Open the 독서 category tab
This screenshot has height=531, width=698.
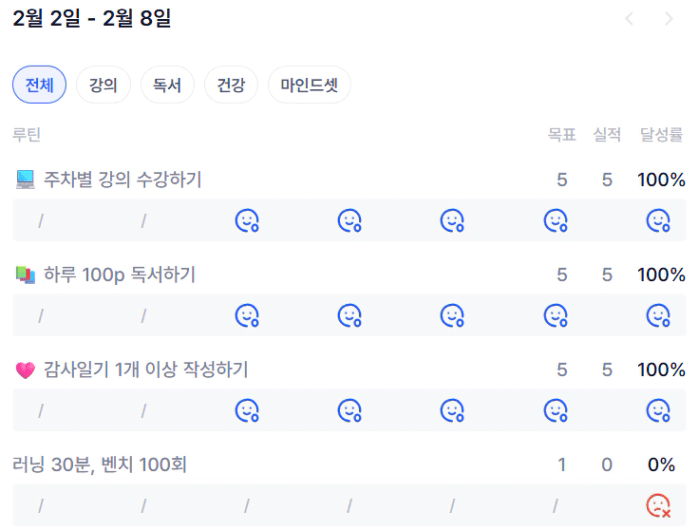click(x=167, y=86)
